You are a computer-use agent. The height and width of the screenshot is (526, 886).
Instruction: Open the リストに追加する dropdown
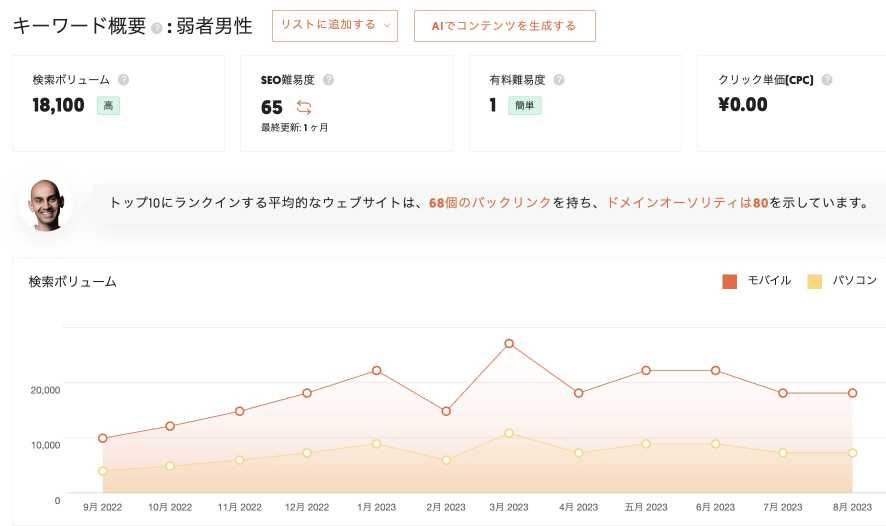[x=335, y=25]
